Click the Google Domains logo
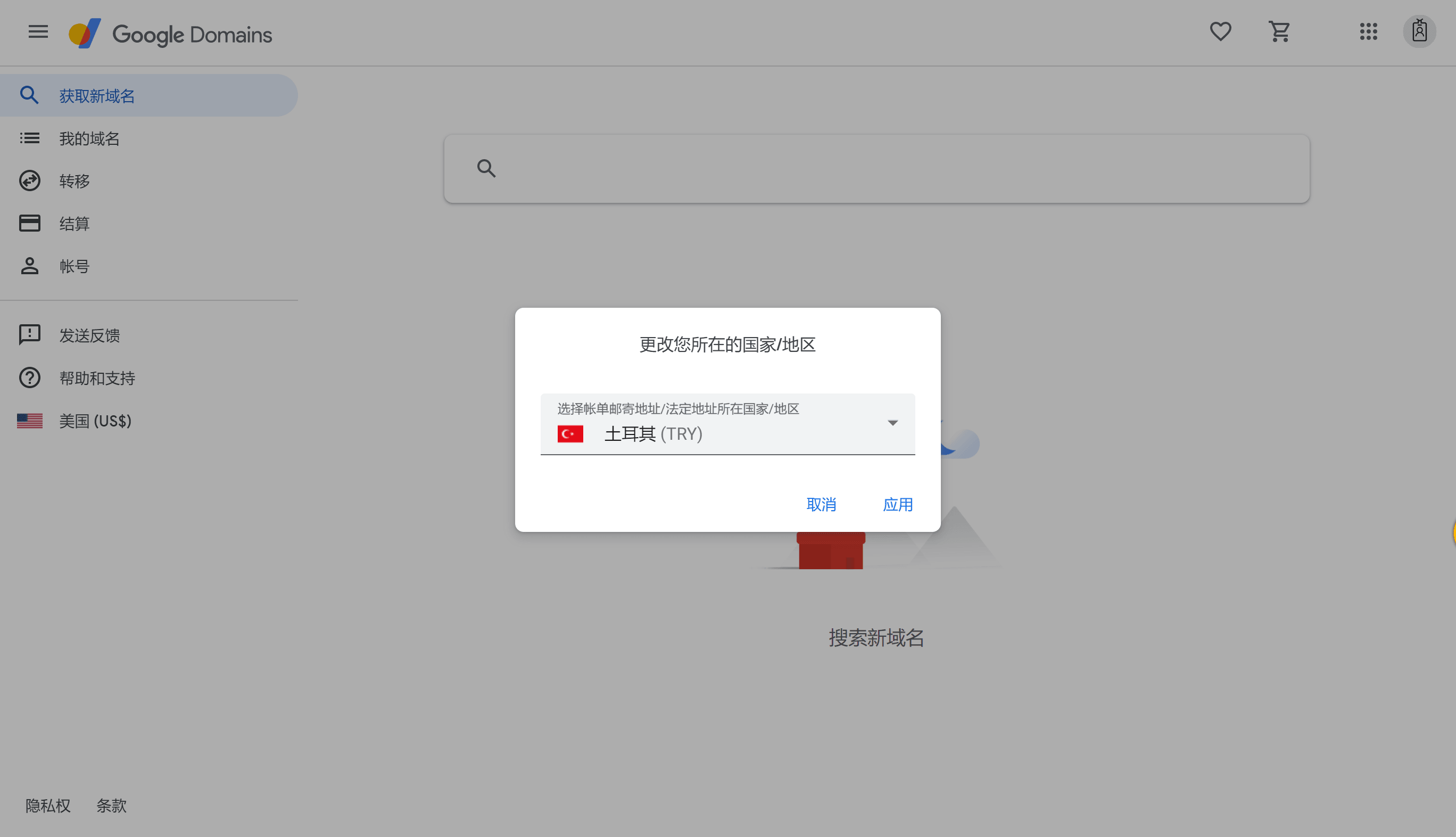 171,34
